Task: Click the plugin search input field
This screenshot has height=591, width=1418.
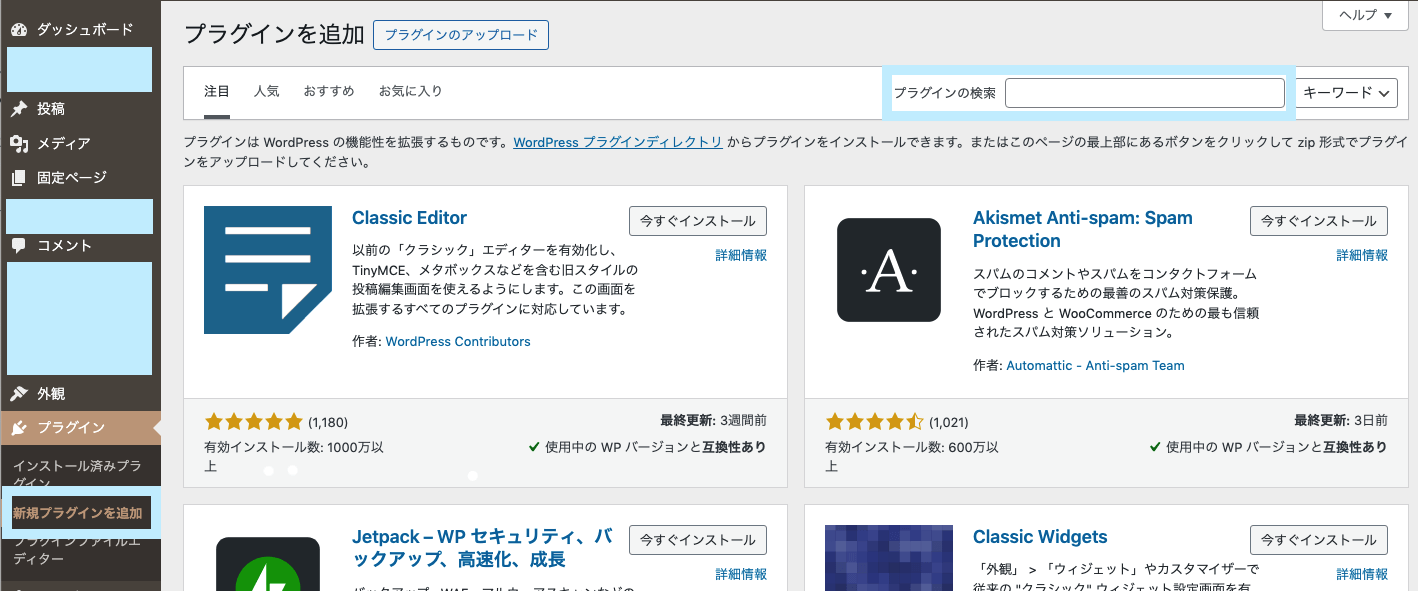Action: 1144,93
